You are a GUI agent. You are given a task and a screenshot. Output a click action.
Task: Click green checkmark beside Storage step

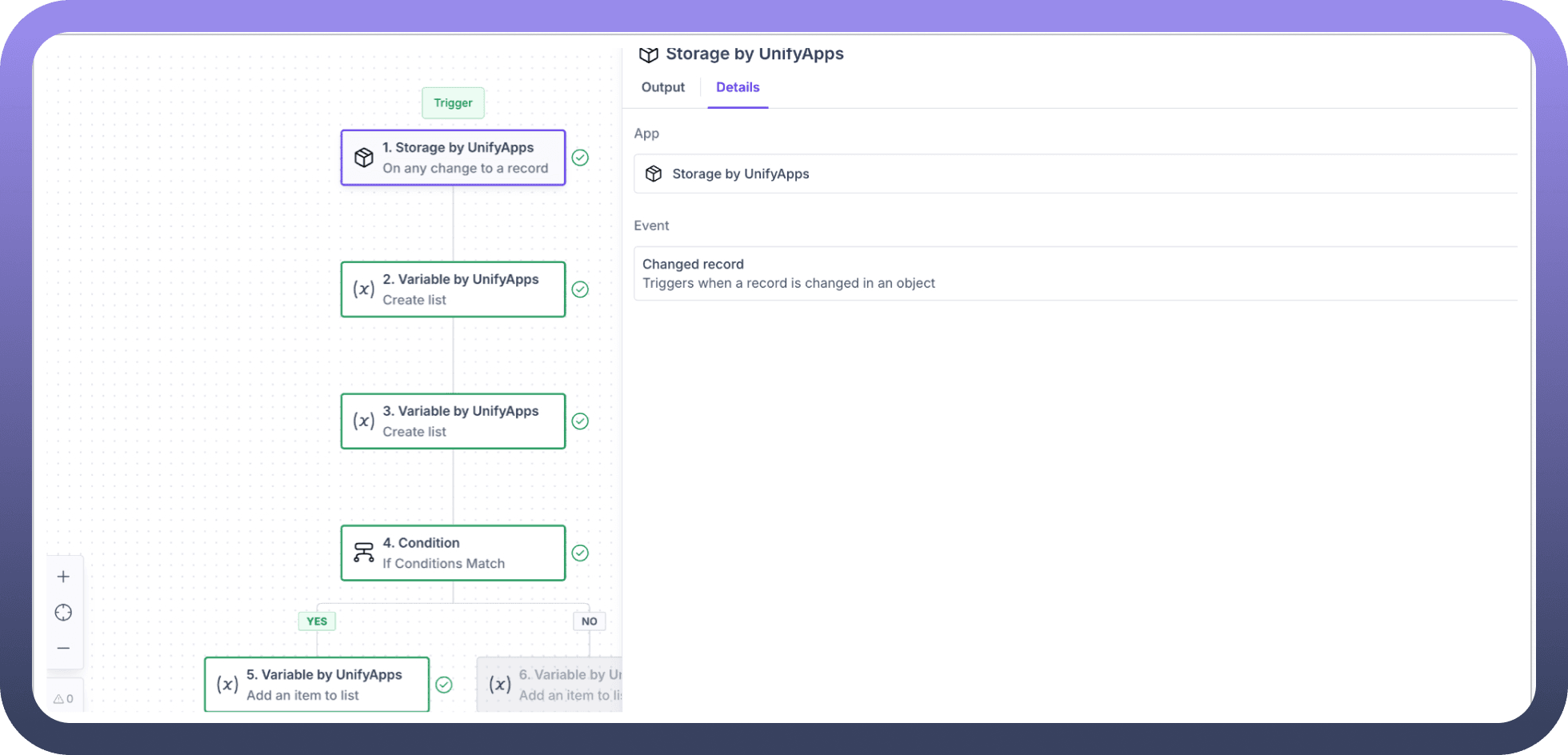pyautogui.click(x=580, y=158)
